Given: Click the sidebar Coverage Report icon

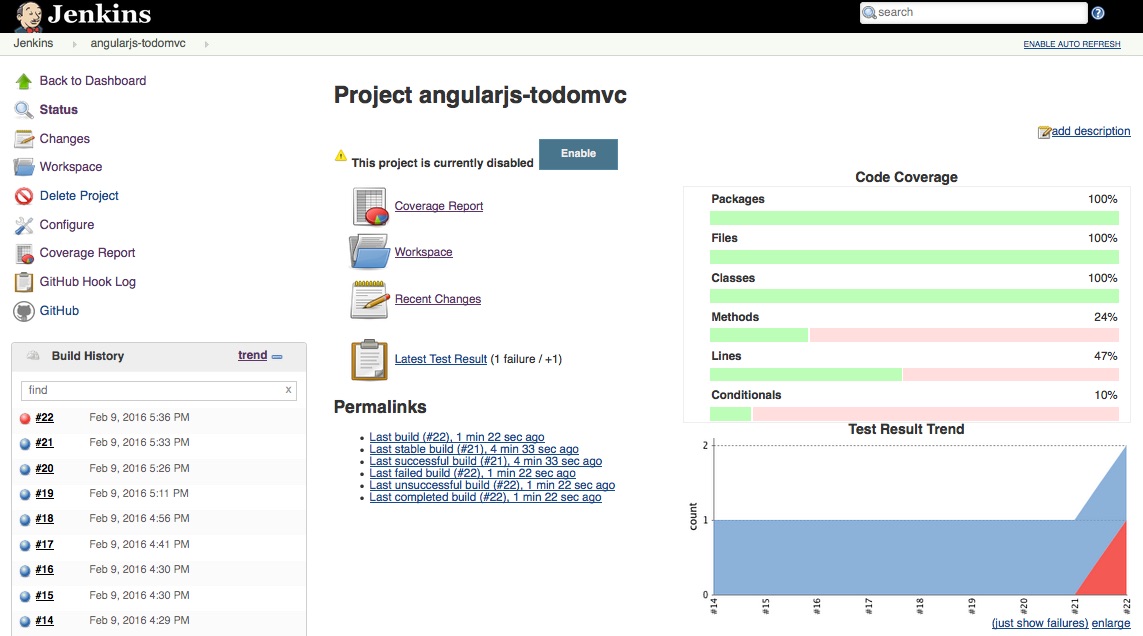Looking at the screenshot, I should (23, 253).
